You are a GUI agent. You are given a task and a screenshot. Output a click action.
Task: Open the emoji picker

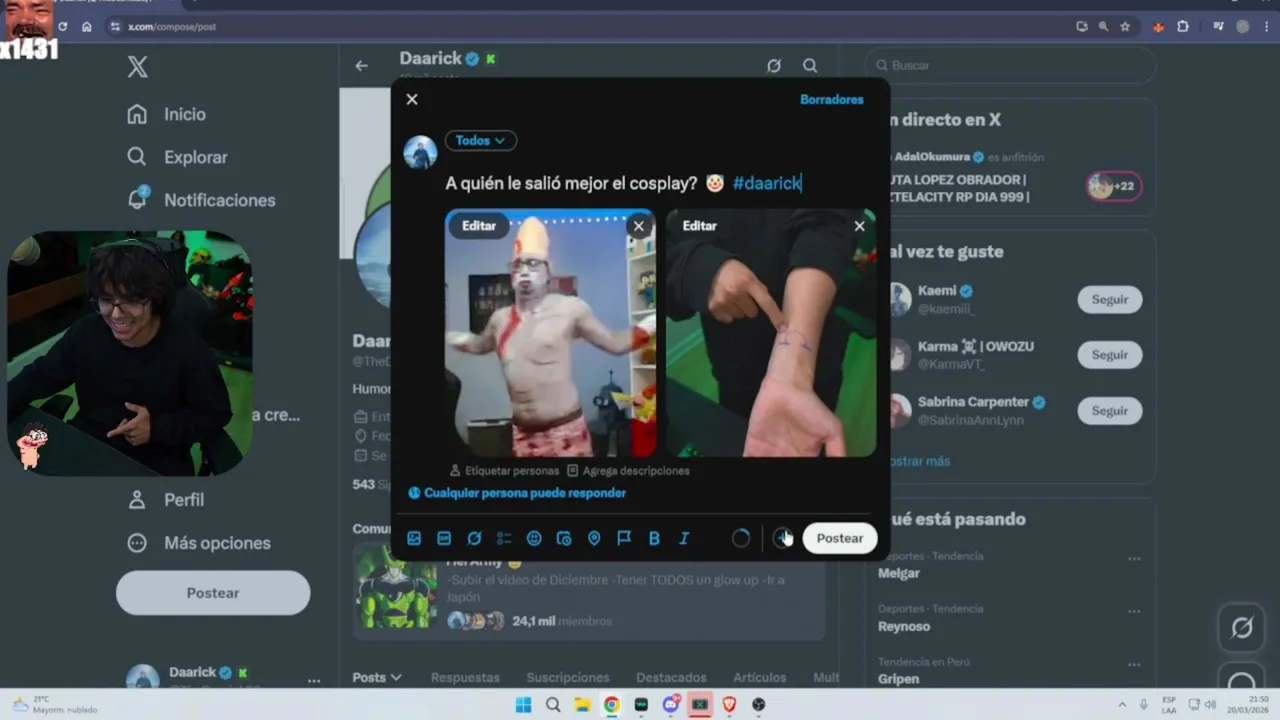click(534, 538)
